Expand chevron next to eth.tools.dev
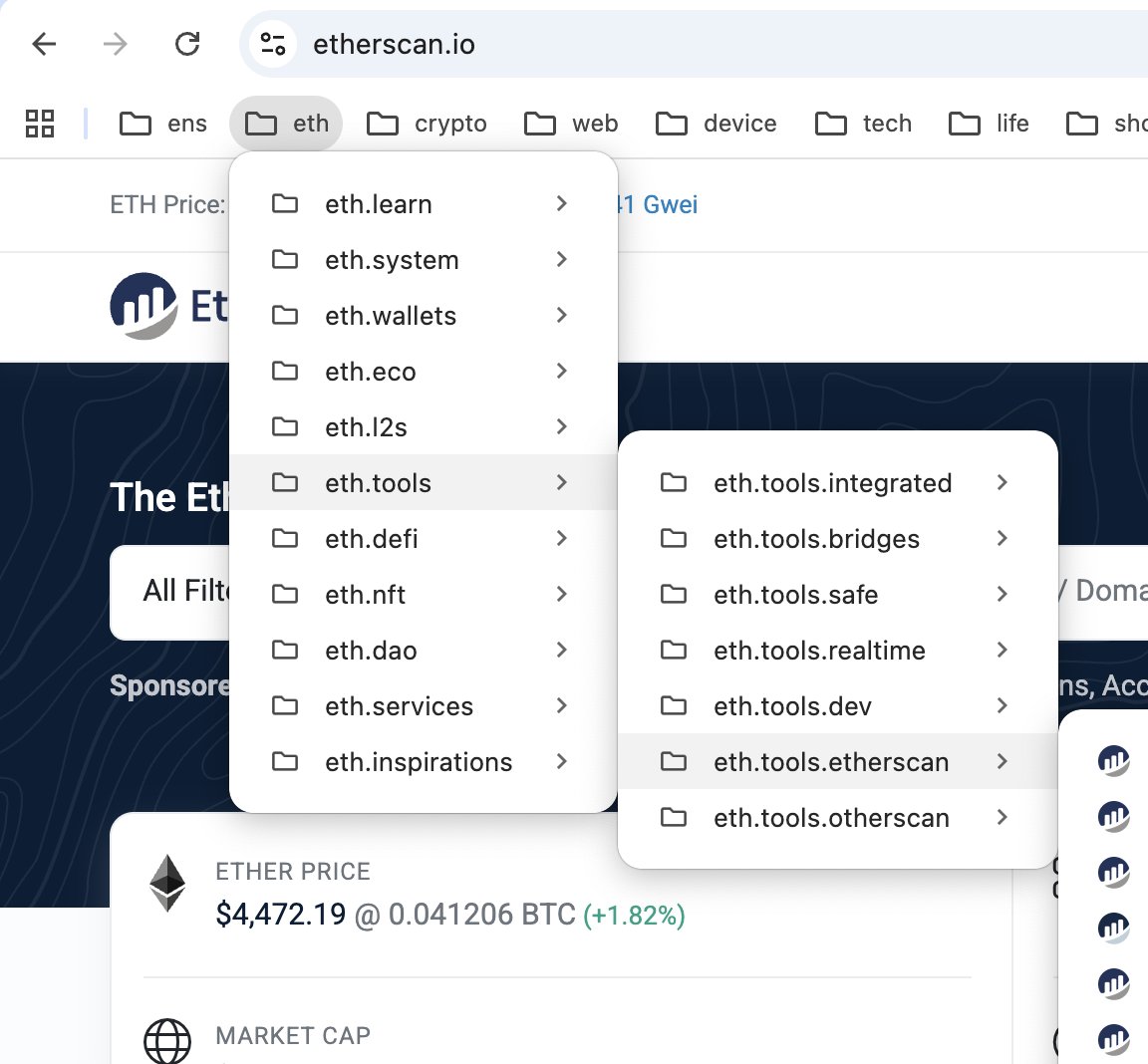1148x1064 pixels. (x=1003, y=705)
